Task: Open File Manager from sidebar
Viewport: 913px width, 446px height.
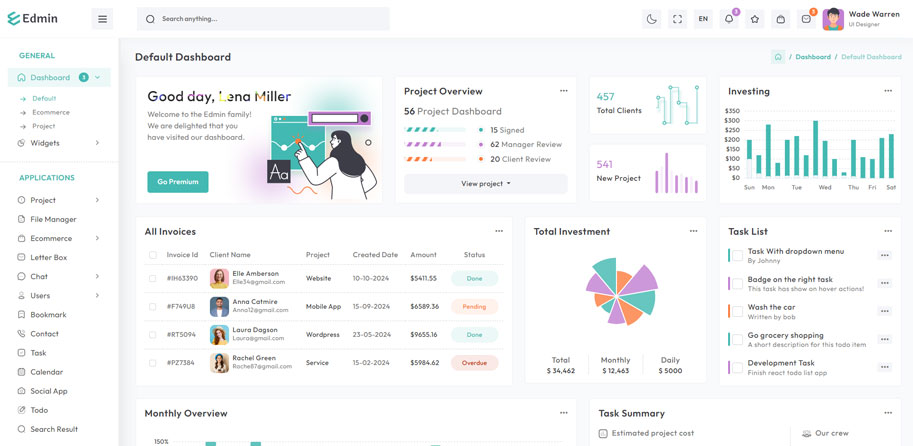Action: point(53,219)
